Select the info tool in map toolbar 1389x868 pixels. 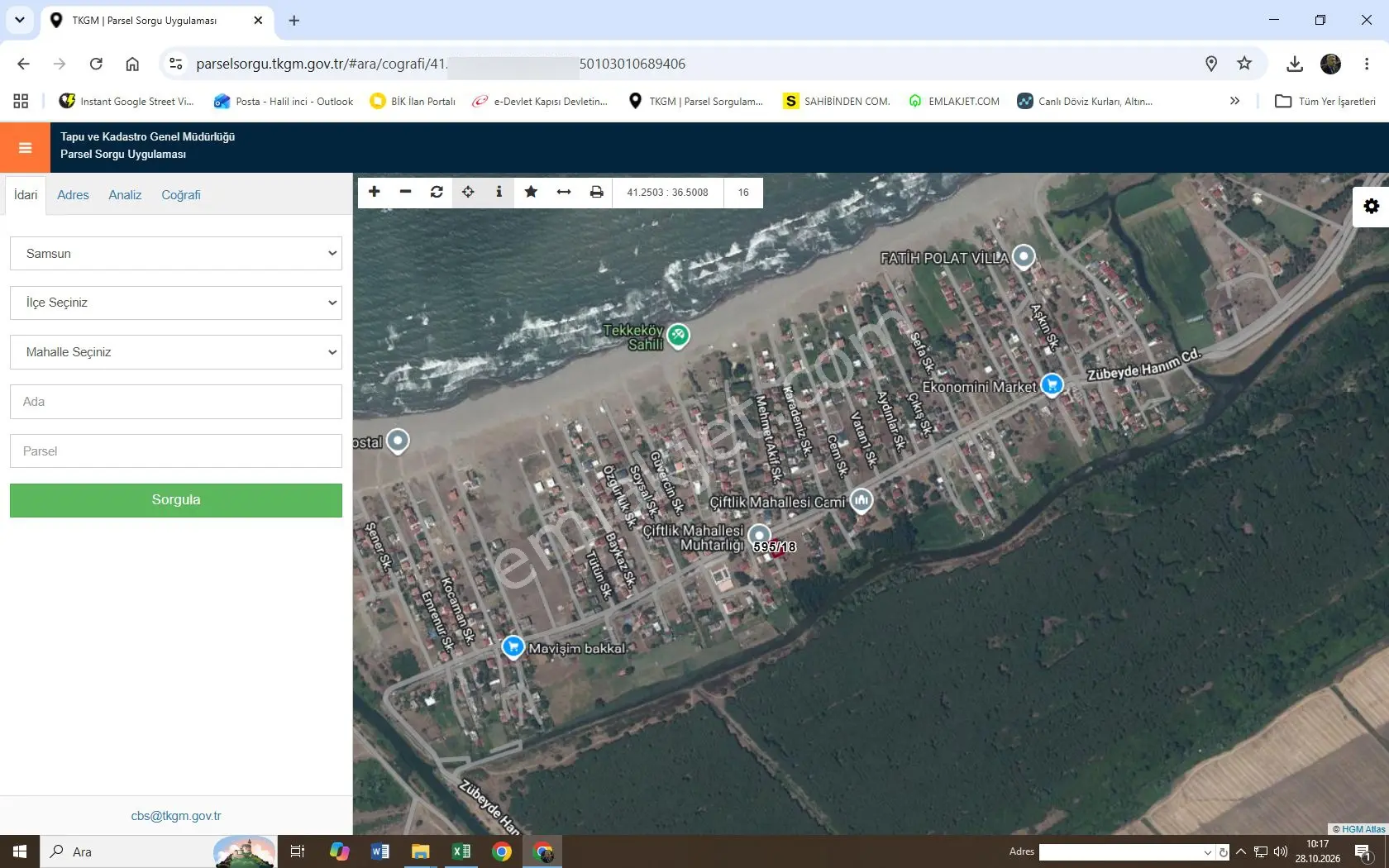(499, 192)
